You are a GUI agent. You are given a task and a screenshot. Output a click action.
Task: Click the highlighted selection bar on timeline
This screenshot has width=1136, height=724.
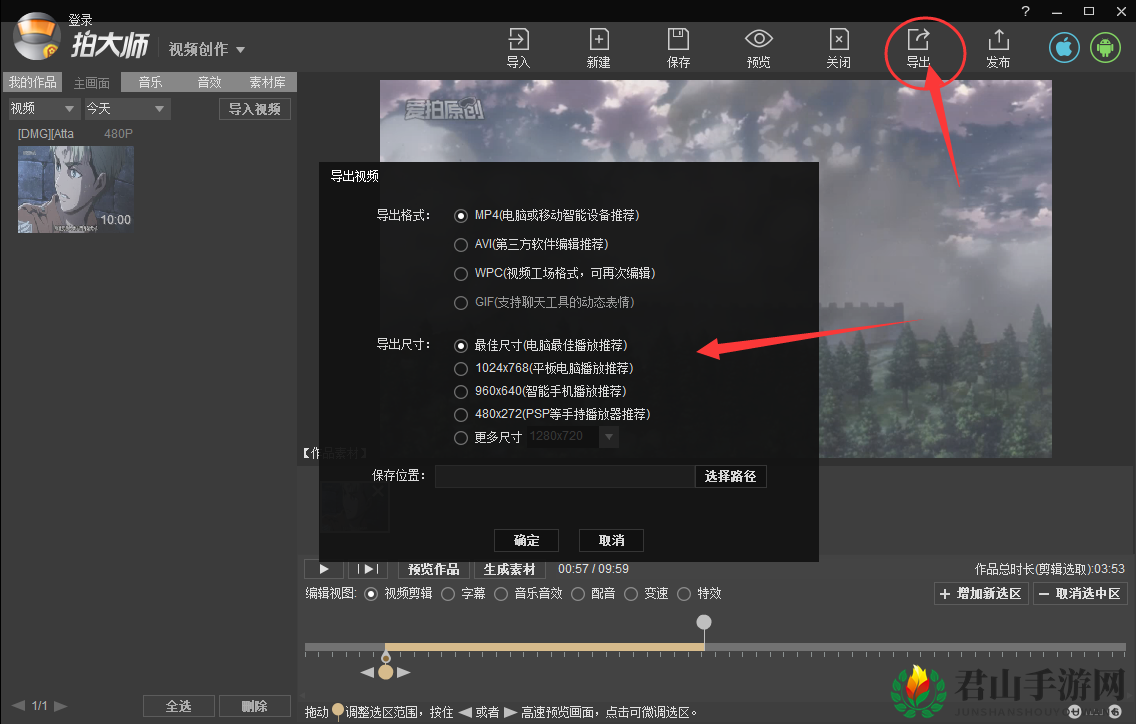click(x=544, y=646)
